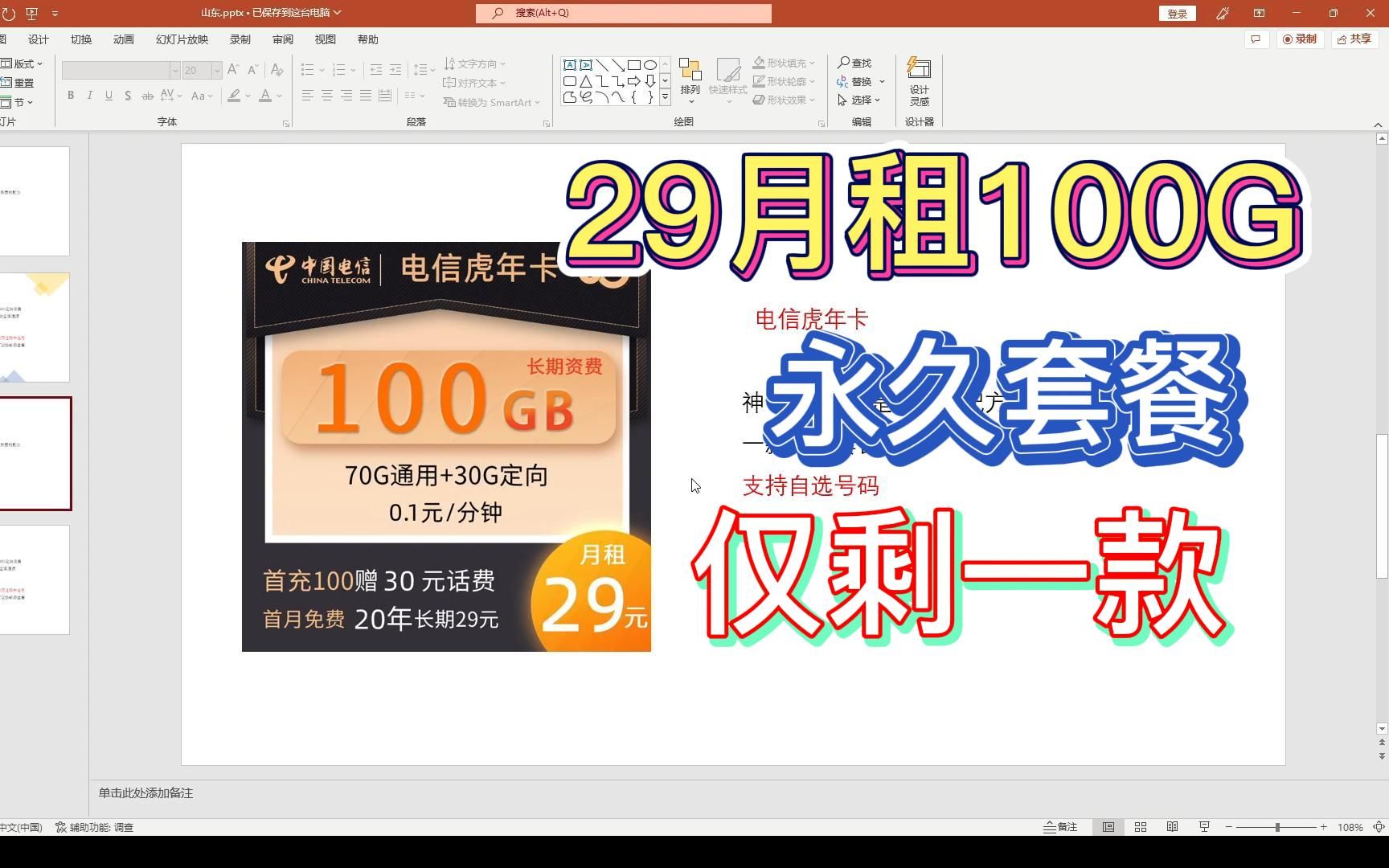Open Design Ideas (设计灵感) pane

919,81
